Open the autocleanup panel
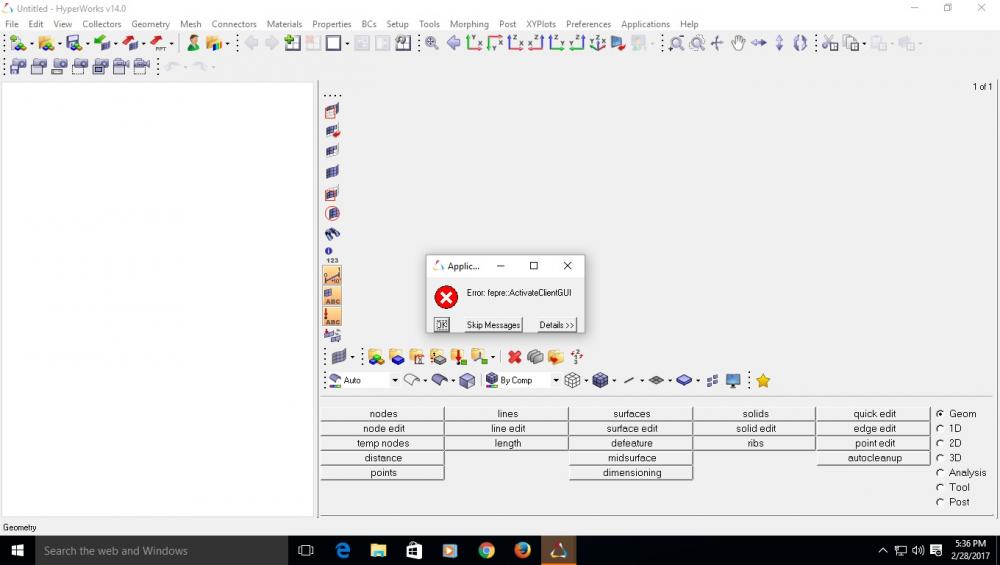Screen dimensions: 1000x565 coord(874,458)
